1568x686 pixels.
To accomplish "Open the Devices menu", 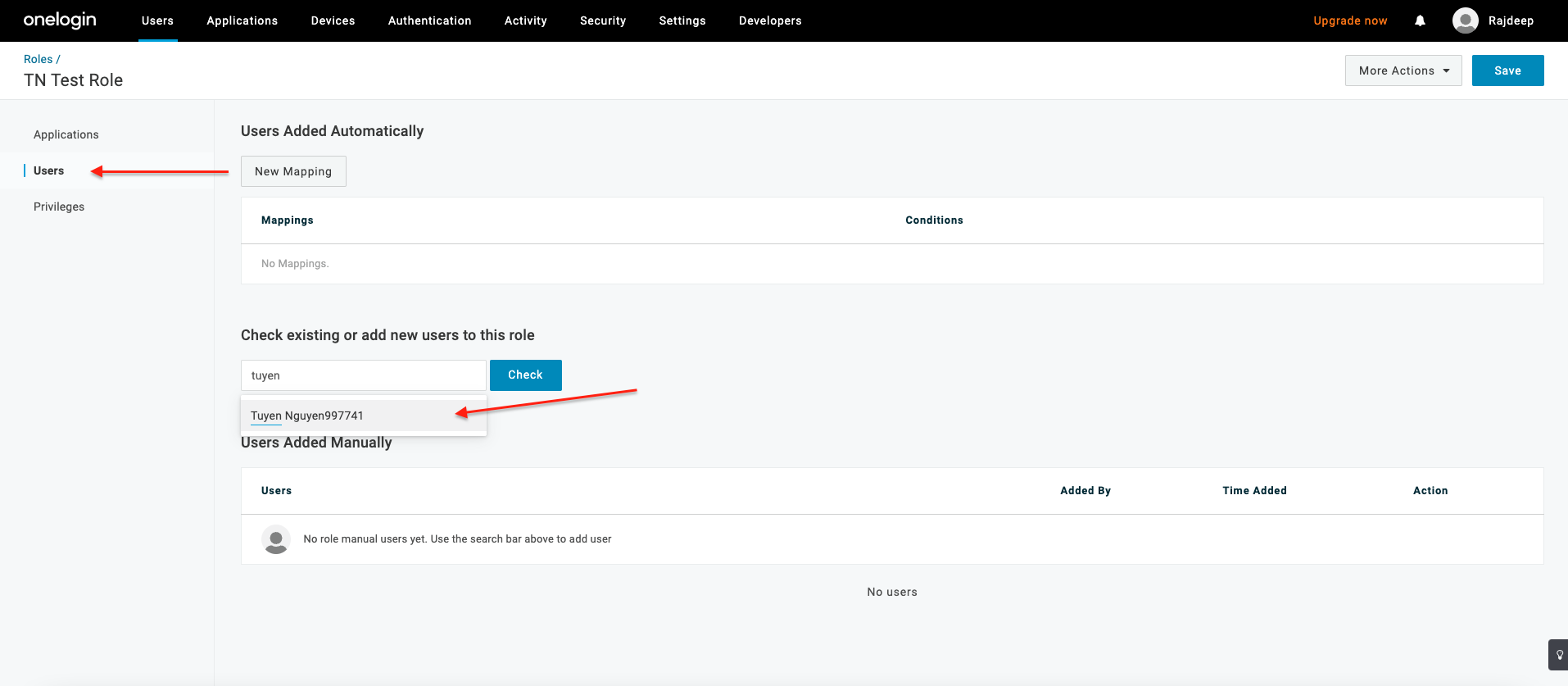I will coord(333,20).
